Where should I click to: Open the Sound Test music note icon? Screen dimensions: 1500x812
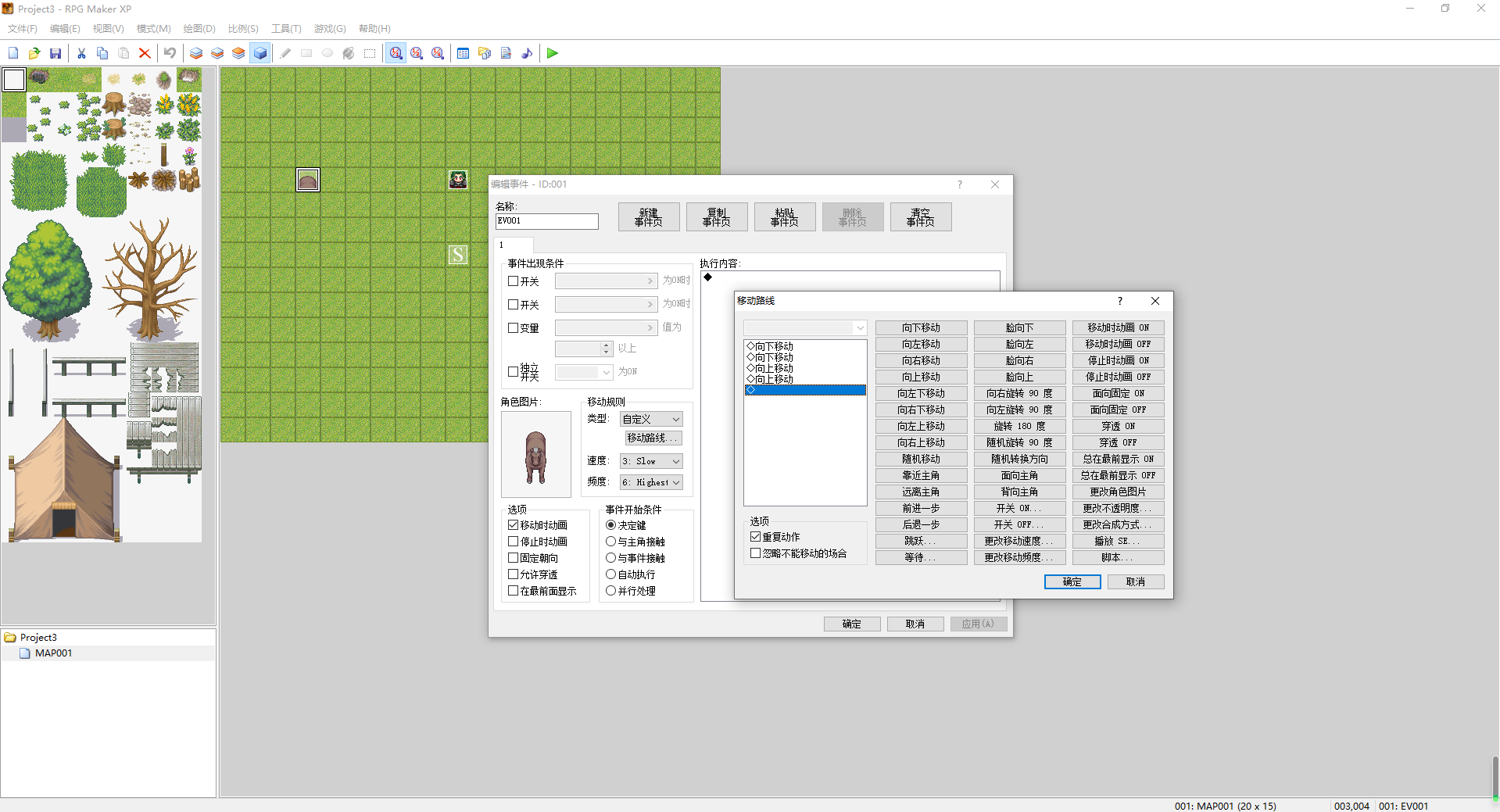(x=527, y=53)
